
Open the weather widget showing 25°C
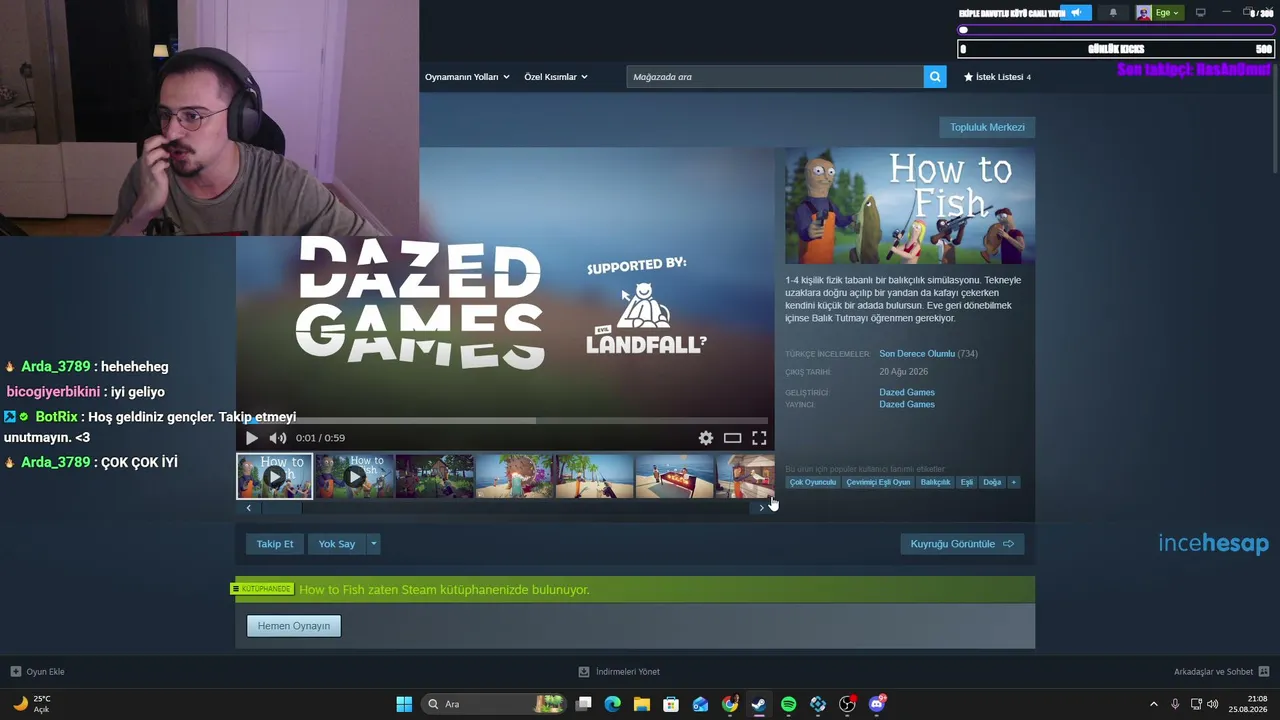[31, 704]
